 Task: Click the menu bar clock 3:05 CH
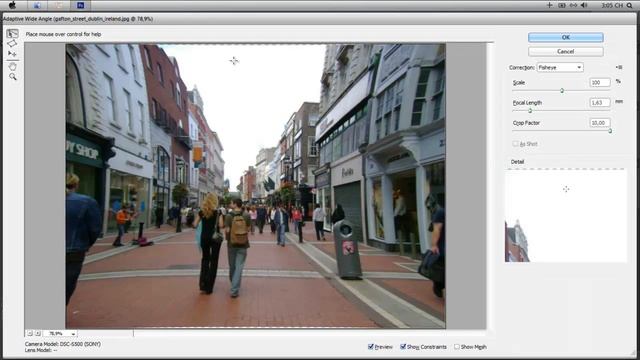click(x=612, y=5)
